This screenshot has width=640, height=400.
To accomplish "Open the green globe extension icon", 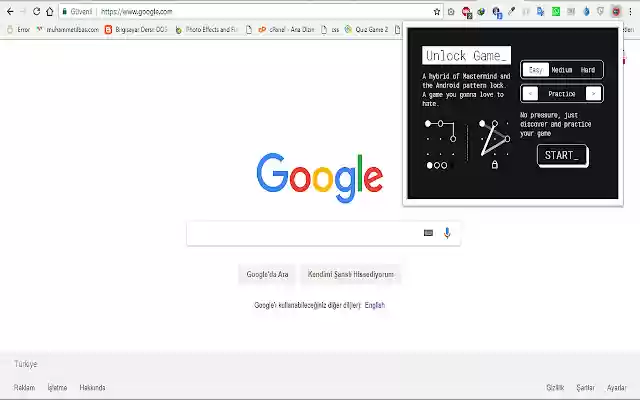I will (x=481, y=12).
